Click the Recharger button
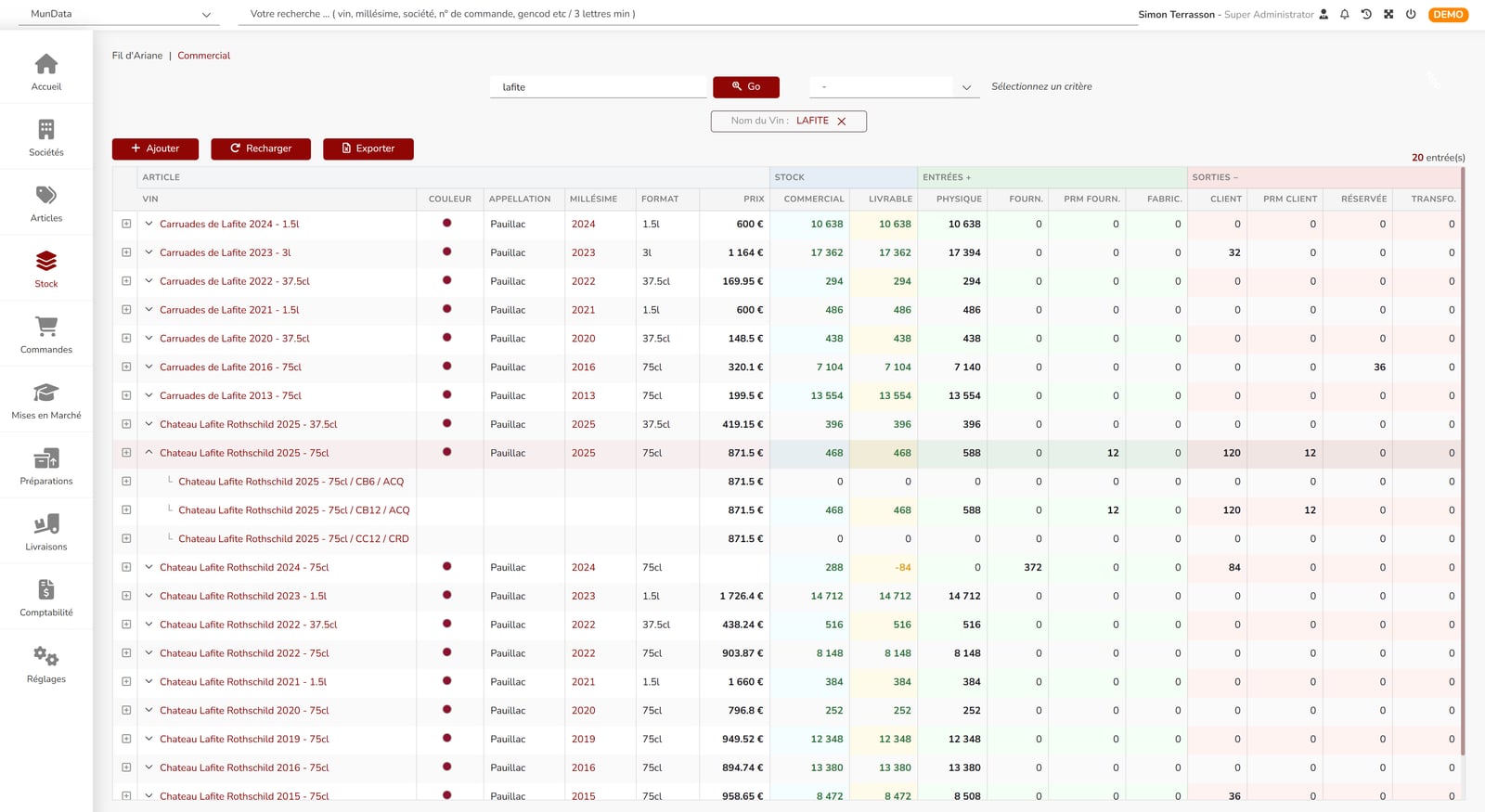 point(261,148)
